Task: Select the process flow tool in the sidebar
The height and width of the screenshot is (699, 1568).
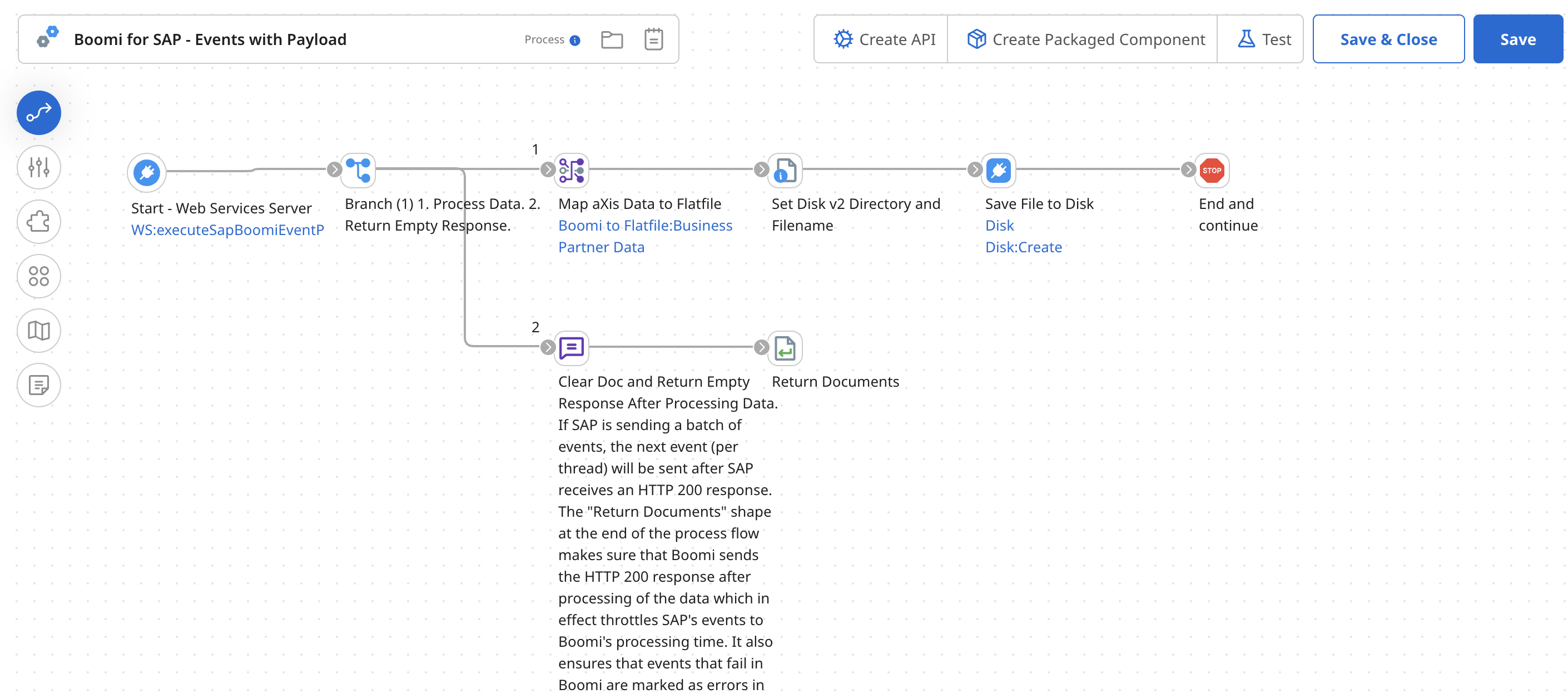Action: point(38,113)
